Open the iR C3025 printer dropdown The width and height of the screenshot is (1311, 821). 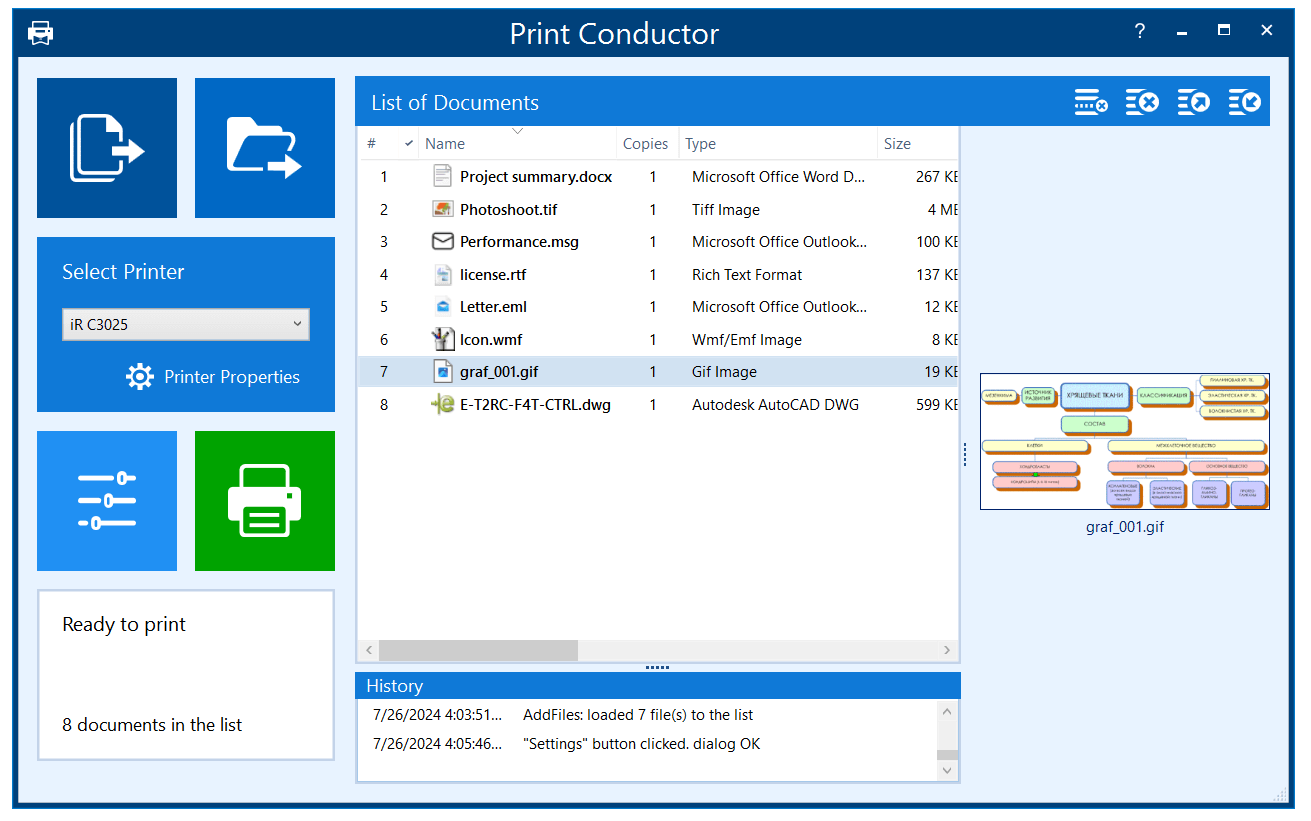pyautogui.click(x=186, y=324)
